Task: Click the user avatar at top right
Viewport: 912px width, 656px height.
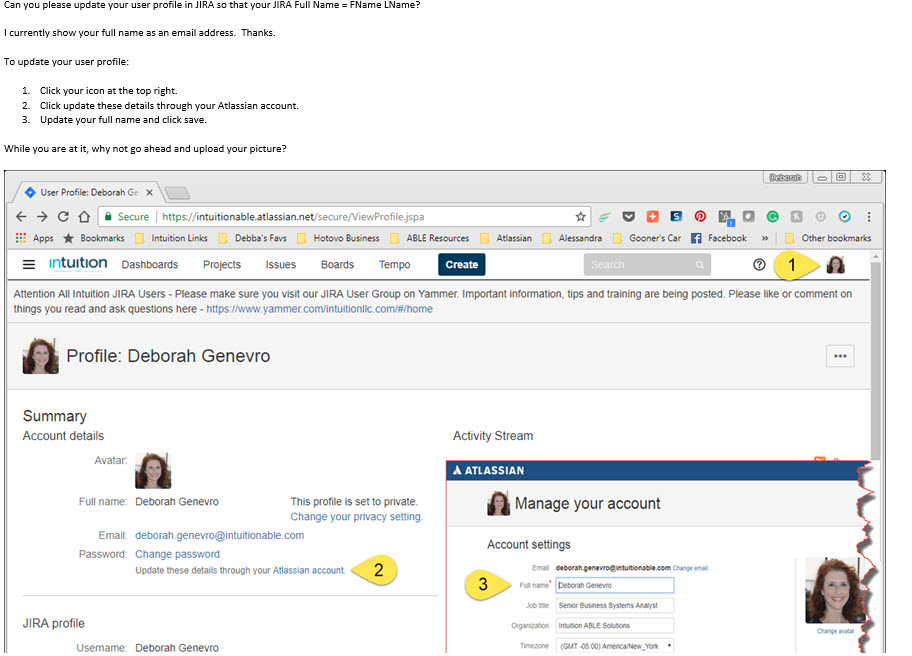Action: 836,265
